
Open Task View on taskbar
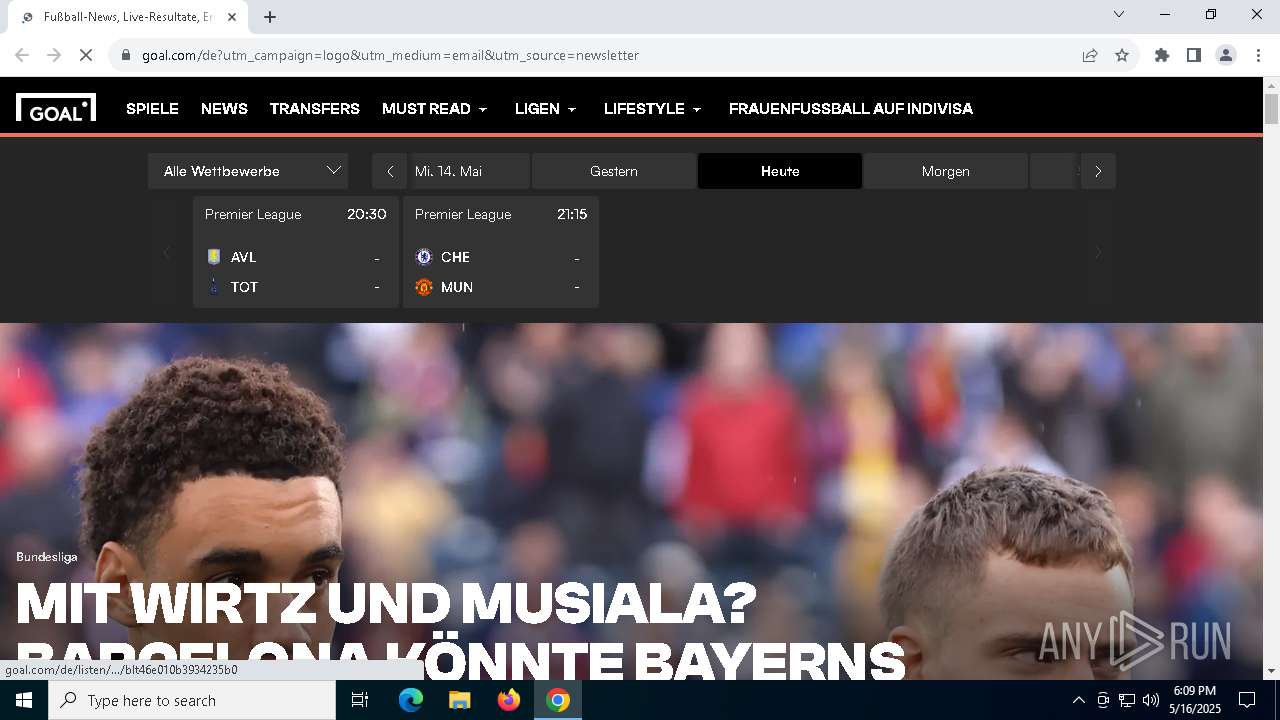[x=360, y=700]
